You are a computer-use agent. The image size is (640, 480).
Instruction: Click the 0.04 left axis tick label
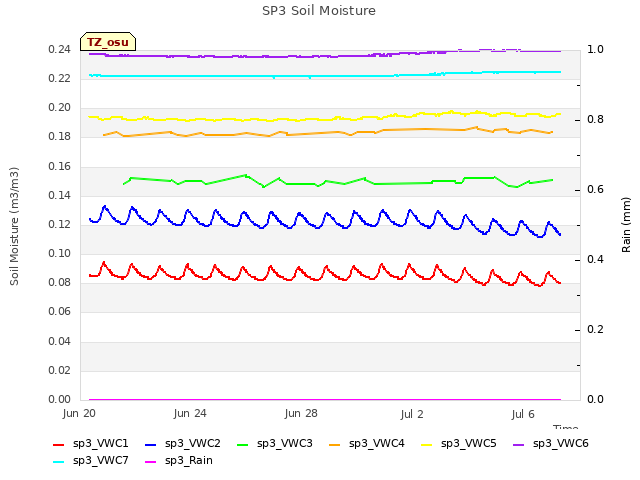[60, 341]
